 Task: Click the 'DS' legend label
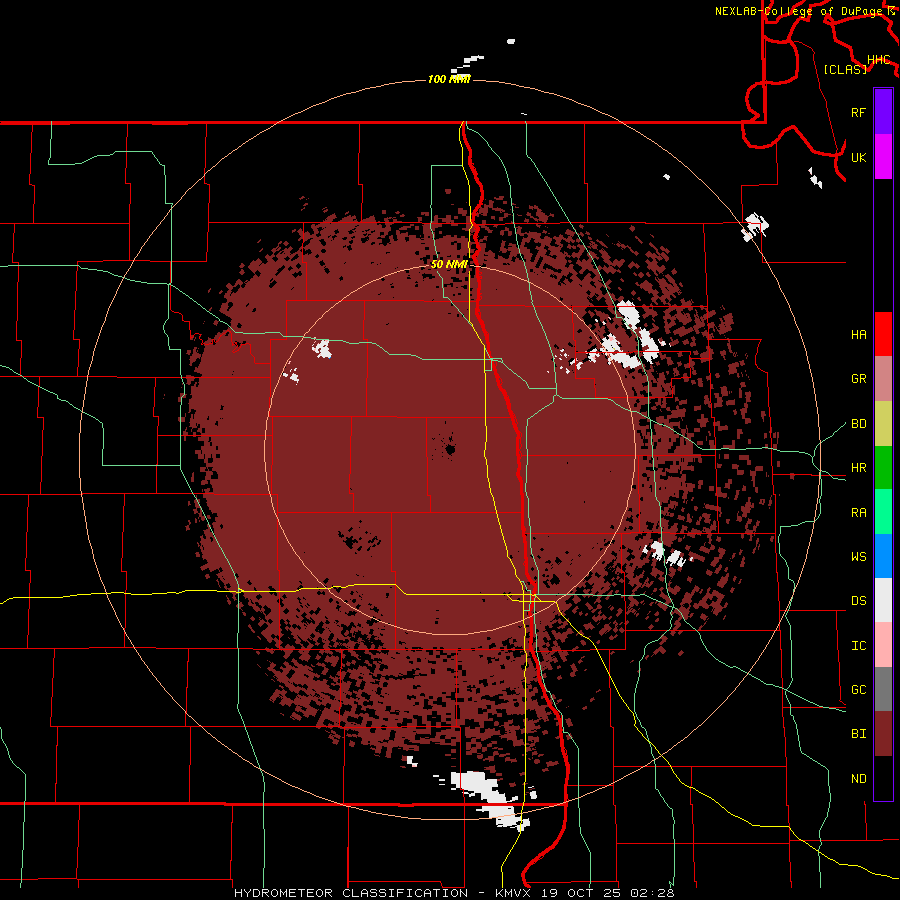[858, 601]
